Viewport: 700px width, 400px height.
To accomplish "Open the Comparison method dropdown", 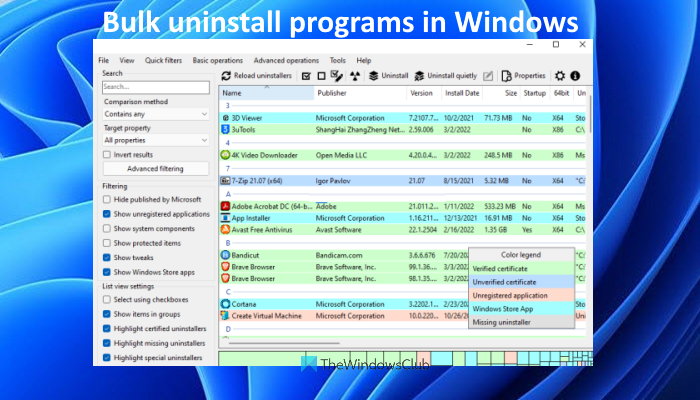I will (x=156, y=114).
